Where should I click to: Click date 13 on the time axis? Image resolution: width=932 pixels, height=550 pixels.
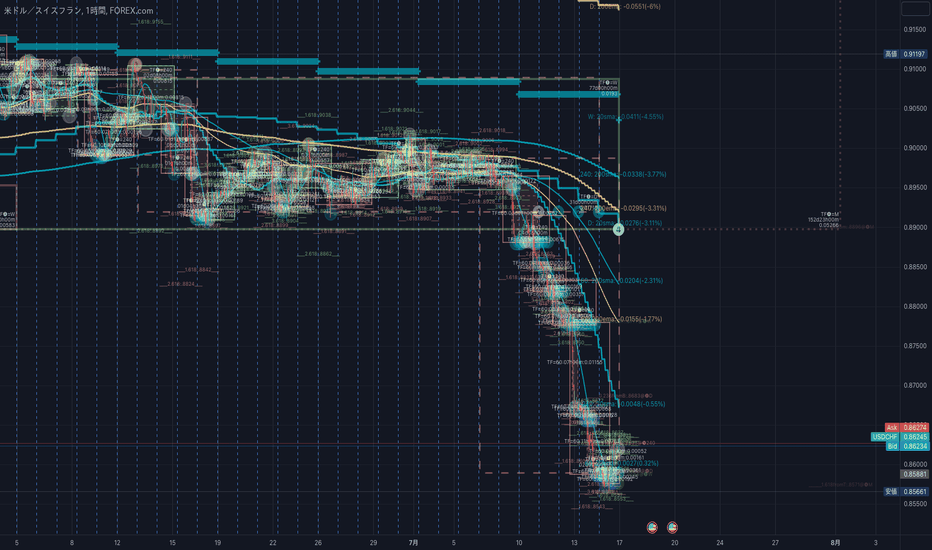click(574, 543)
